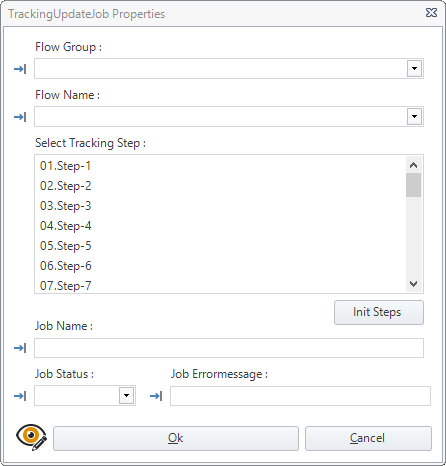446x466 pixels.
Task: Confirm with the Ok button
Action: (x=176, y=438)
